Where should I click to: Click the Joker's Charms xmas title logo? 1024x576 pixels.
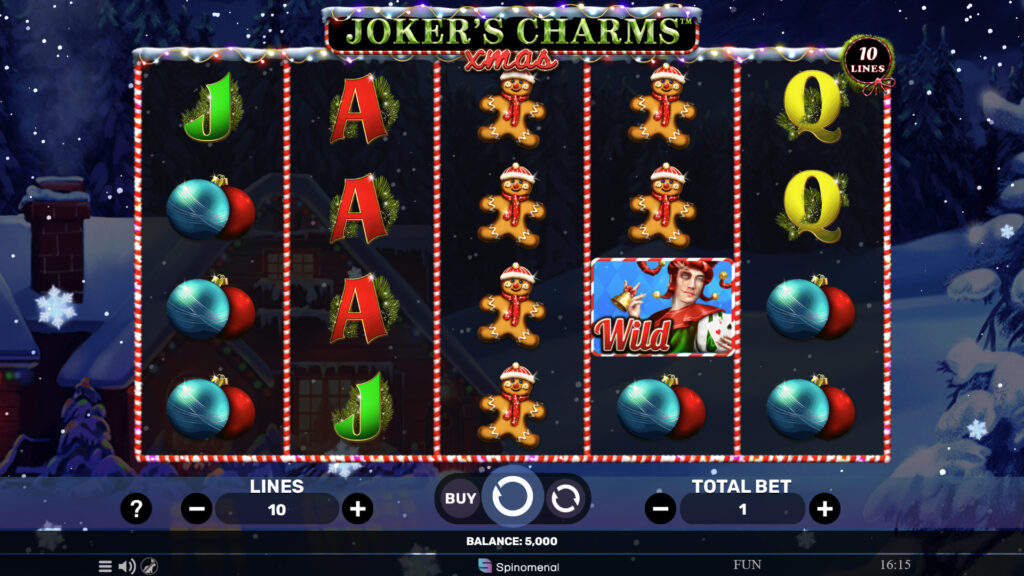[513, 36]
